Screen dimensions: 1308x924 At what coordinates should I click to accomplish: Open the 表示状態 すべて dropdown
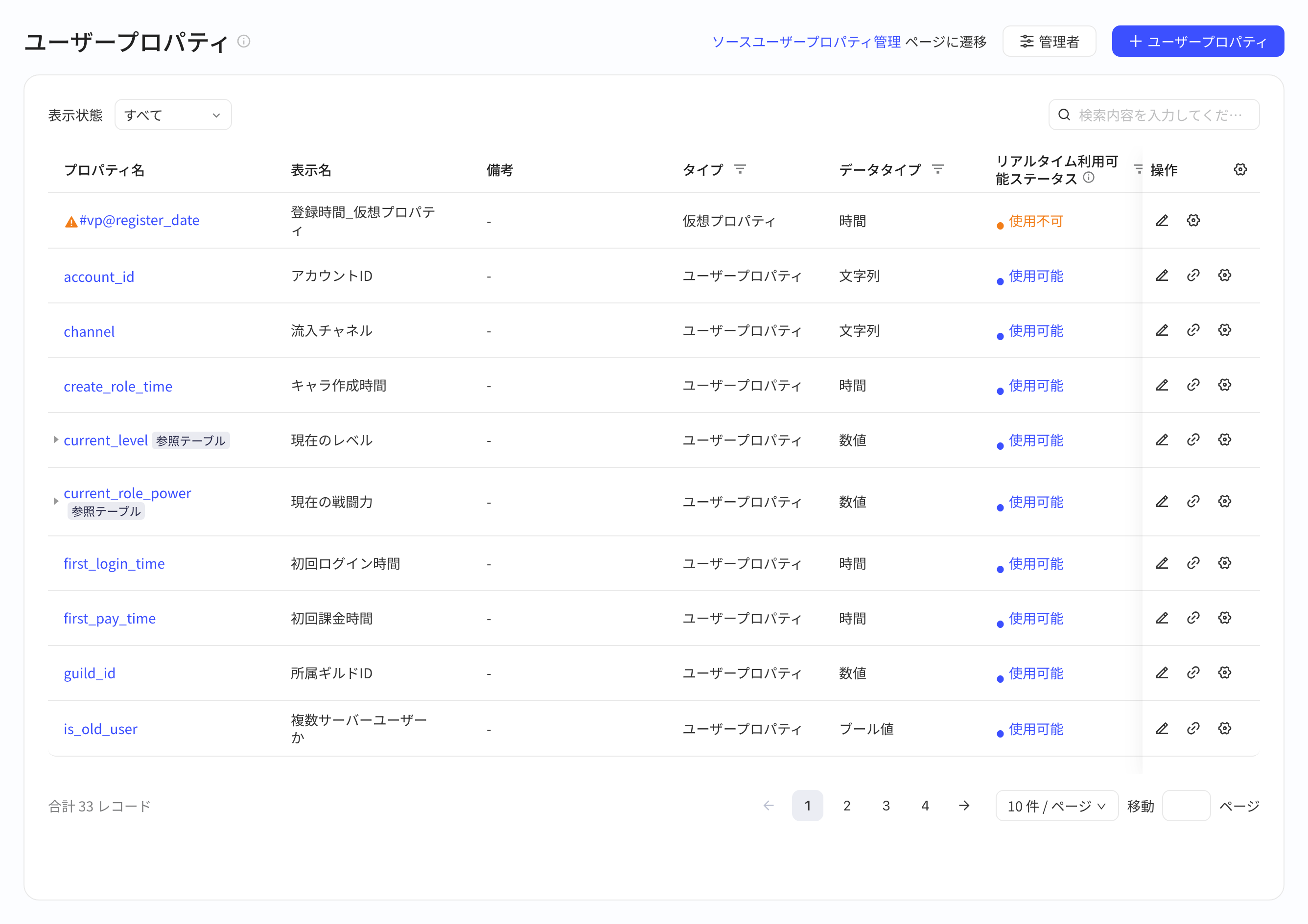pos(173,115)
